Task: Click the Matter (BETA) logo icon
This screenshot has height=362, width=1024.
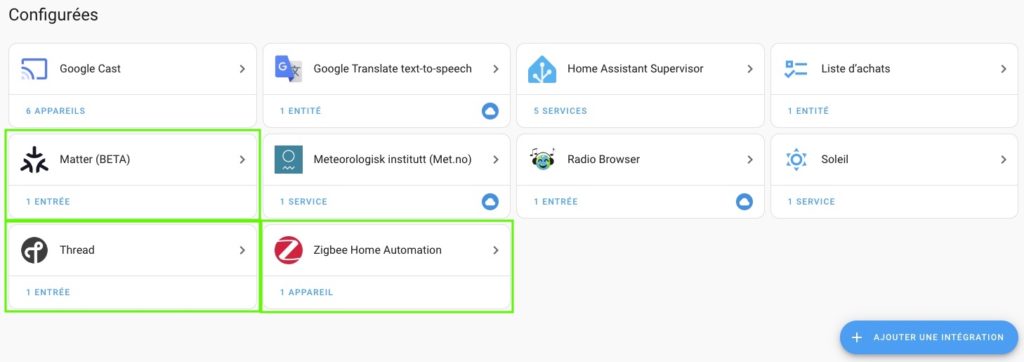Action: pyautogui.click(x=34, y=159)
